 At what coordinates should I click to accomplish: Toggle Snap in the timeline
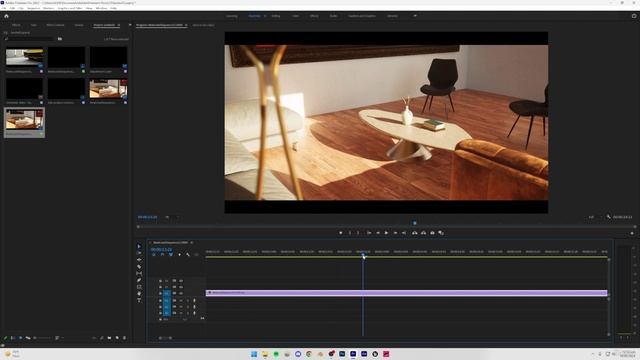click(162, 255)
